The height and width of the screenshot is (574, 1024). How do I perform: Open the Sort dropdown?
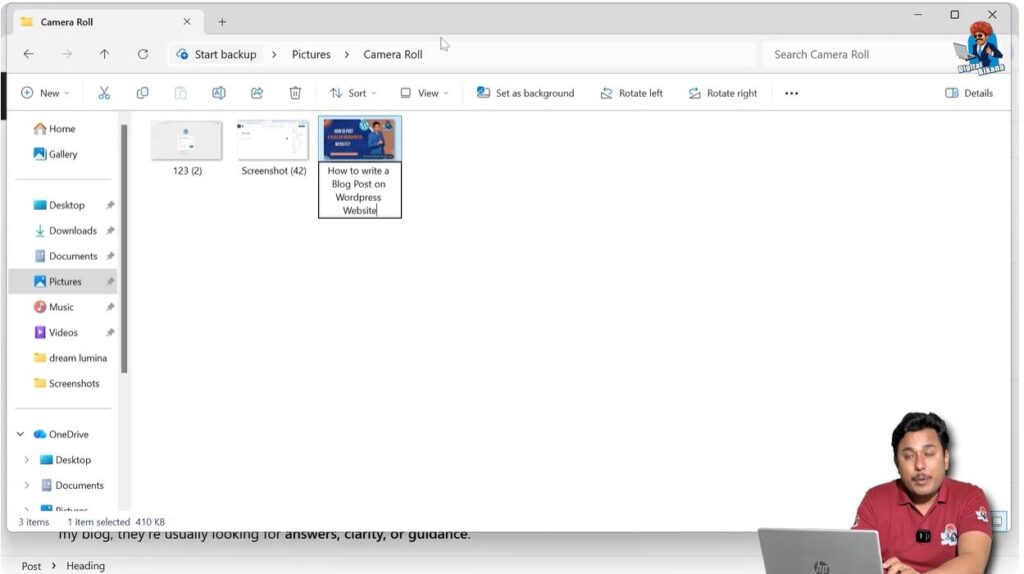coord(353,93)
